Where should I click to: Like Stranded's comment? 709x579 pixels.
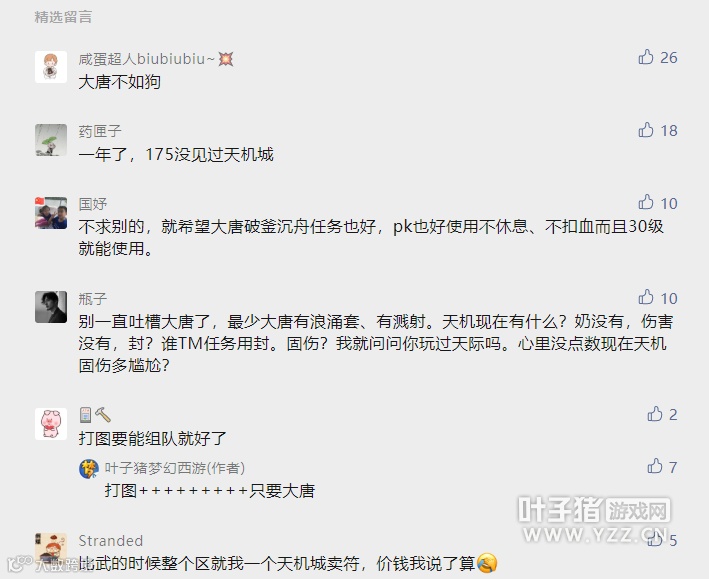click(x=655, y=539)
